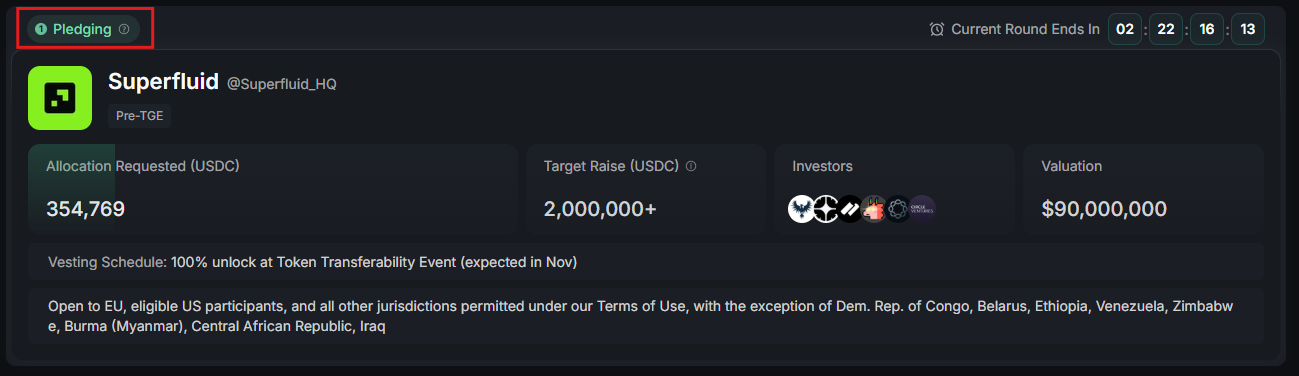Click the Superfluid project title
The height and width of the screenshot is (376, 1299).
(x=163, y=82)
